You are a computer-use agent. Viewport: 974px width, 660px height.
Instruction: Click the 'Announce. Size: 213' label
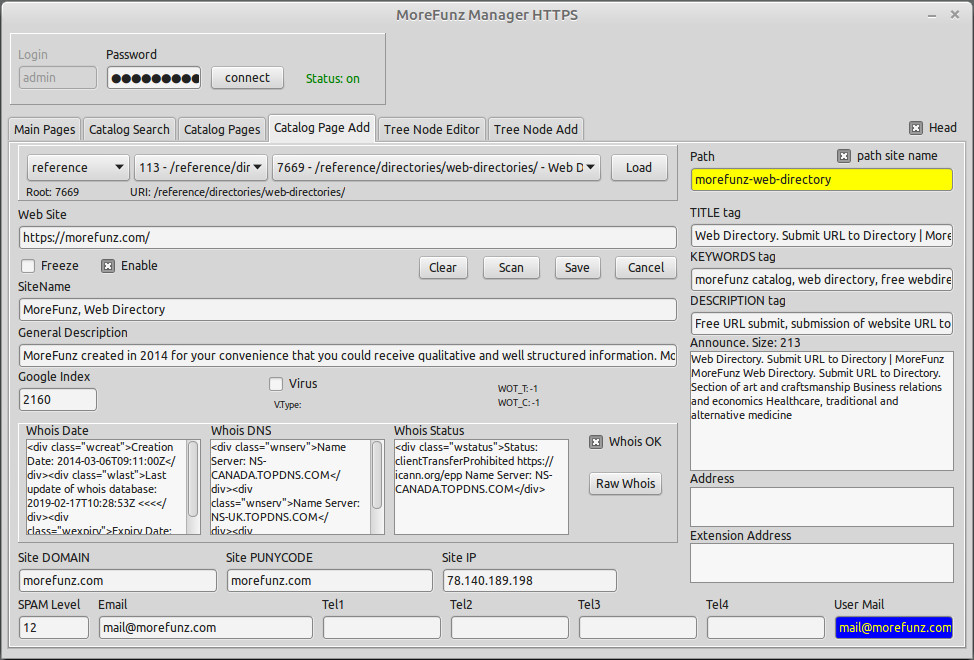[x=745, y=343]
